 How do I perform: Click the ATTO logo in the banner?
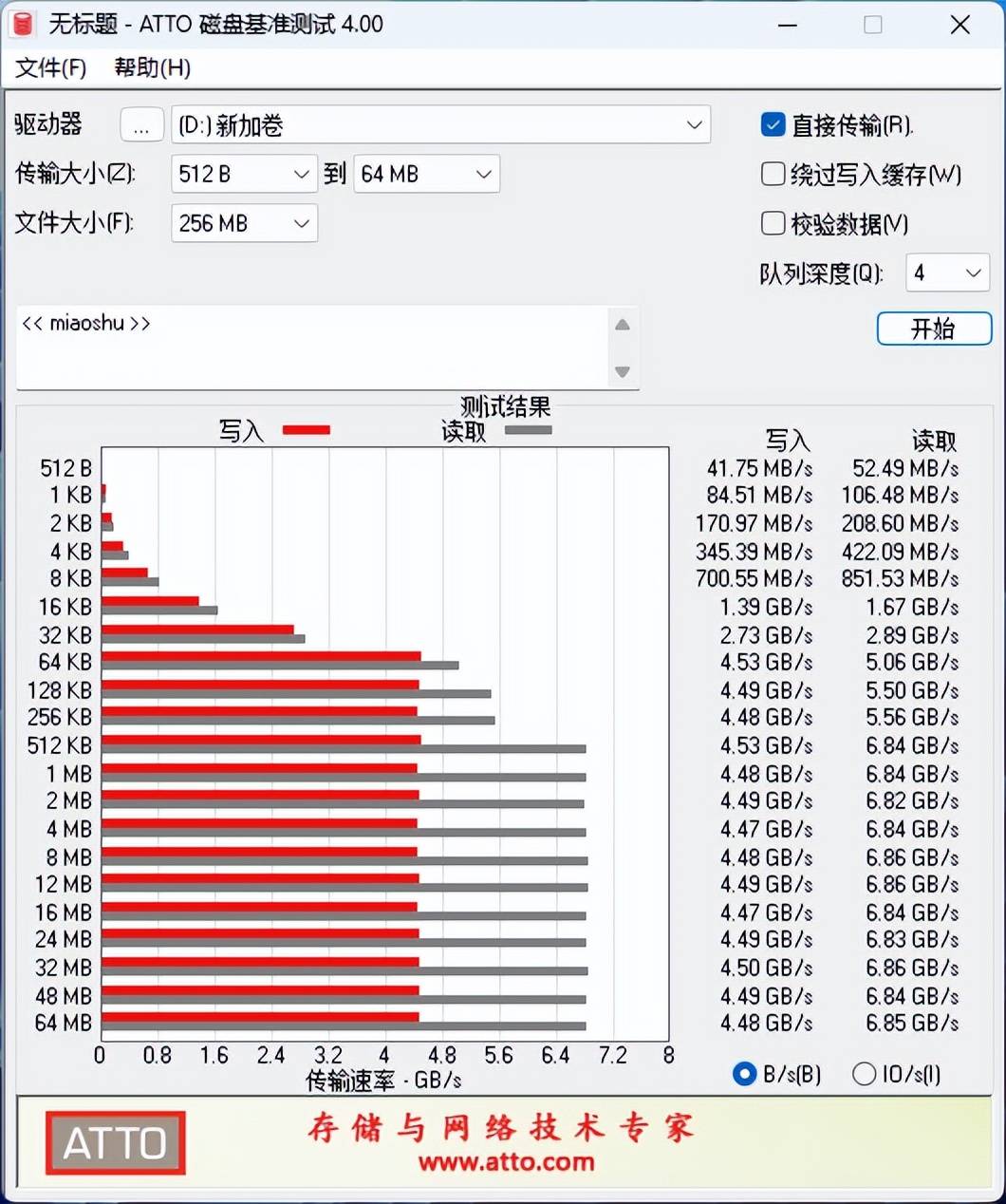[x=115, y=1142]
